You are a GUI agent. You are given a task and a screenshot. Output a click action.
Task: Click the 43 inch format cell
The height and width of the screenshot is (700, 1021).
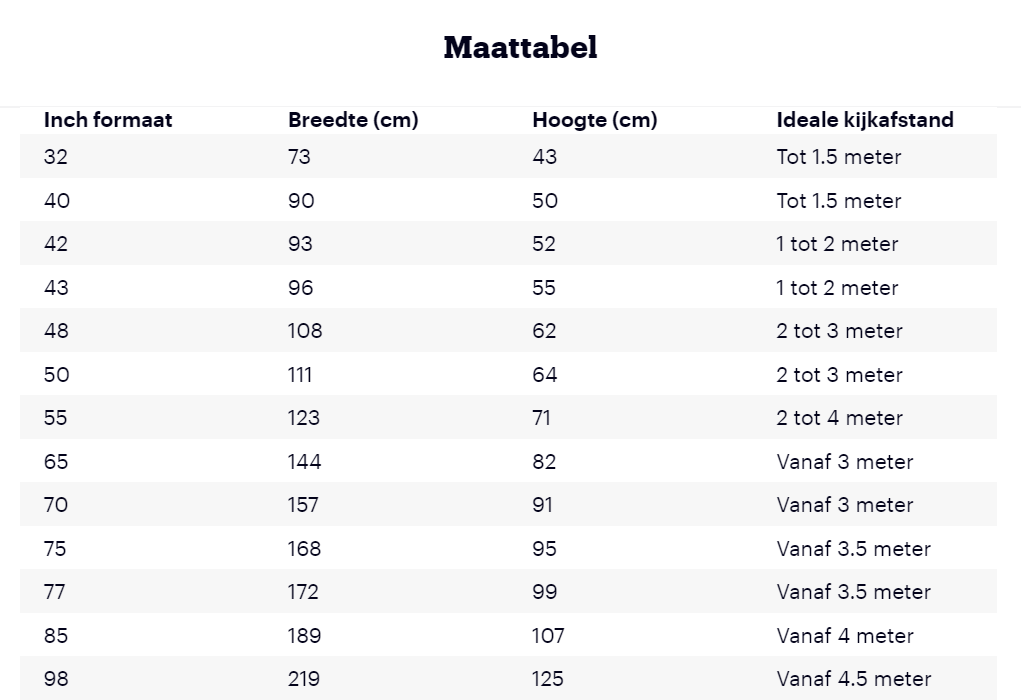coord(56,288)
